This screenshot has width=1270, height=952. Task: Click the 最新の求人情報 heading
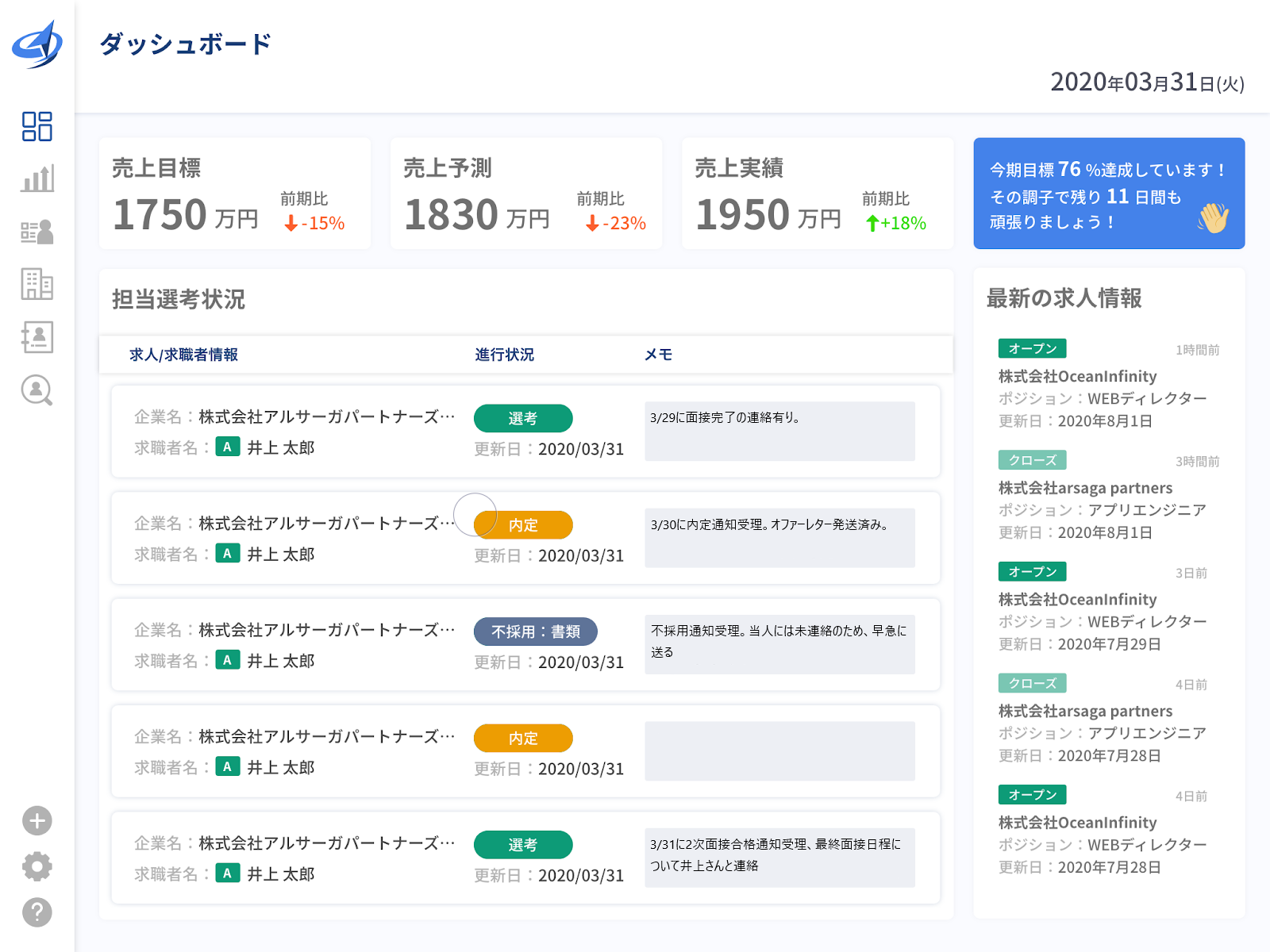(x=1064, y=298)
